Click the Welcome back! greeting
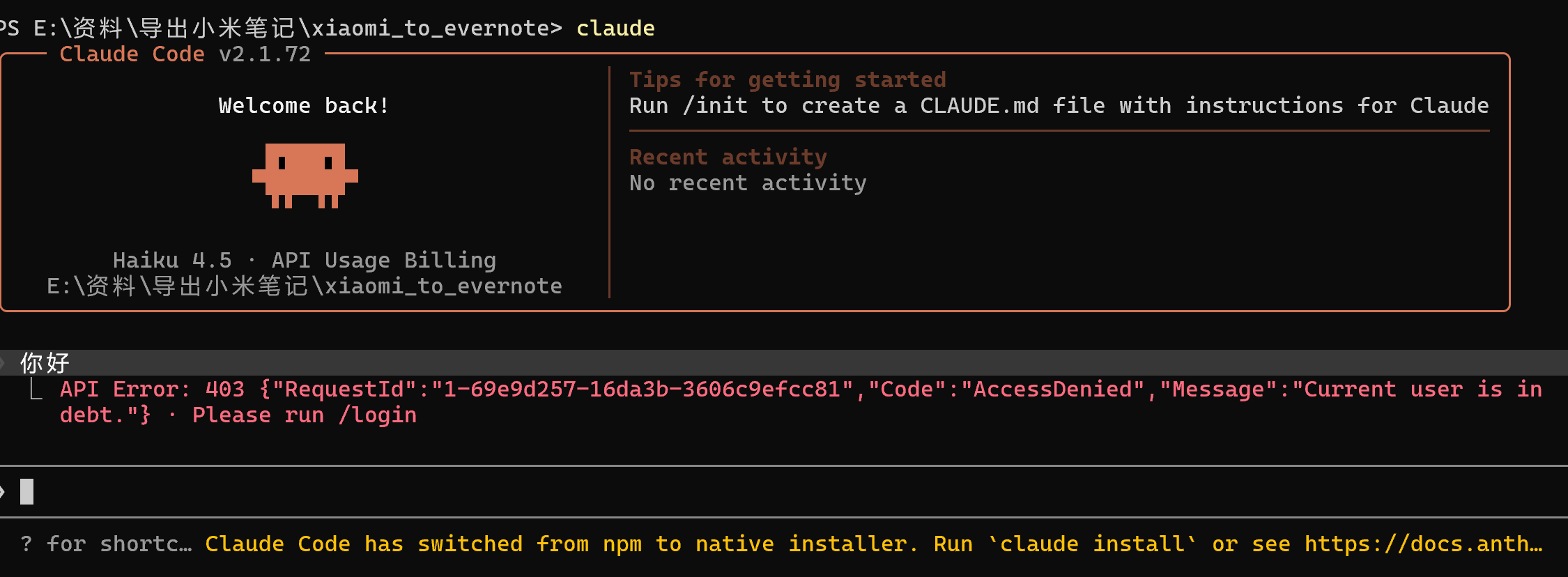Image resolution: width=1568 pixels, height=577 pixels. (x=305, y=106)
